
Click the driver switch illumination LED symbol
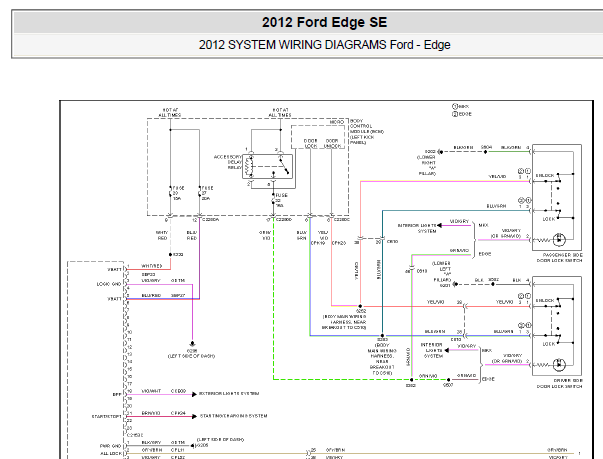(559, 364)
